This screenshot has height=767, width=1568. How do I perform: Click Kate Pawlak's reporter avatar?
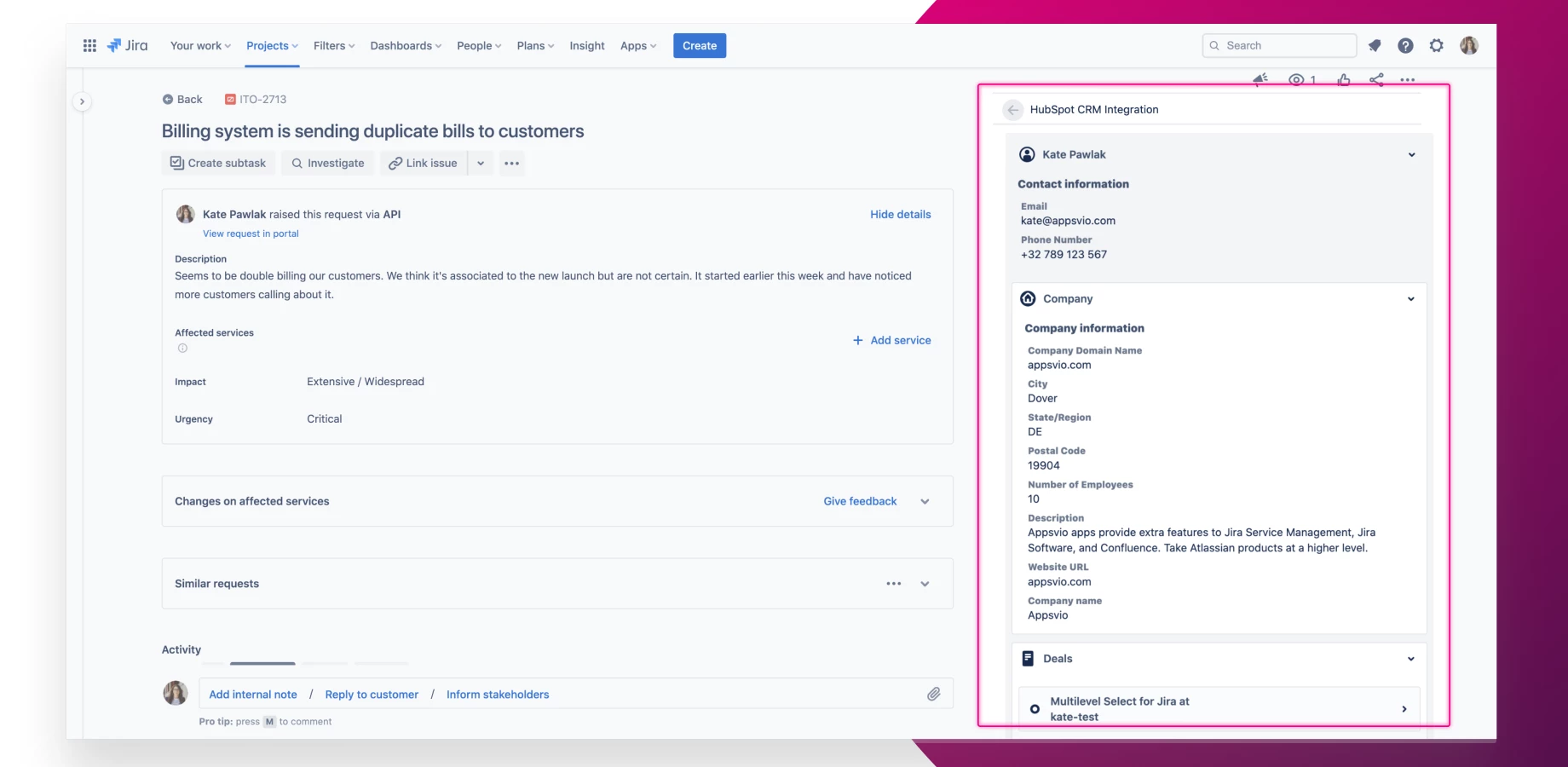(x=185, y=215)
